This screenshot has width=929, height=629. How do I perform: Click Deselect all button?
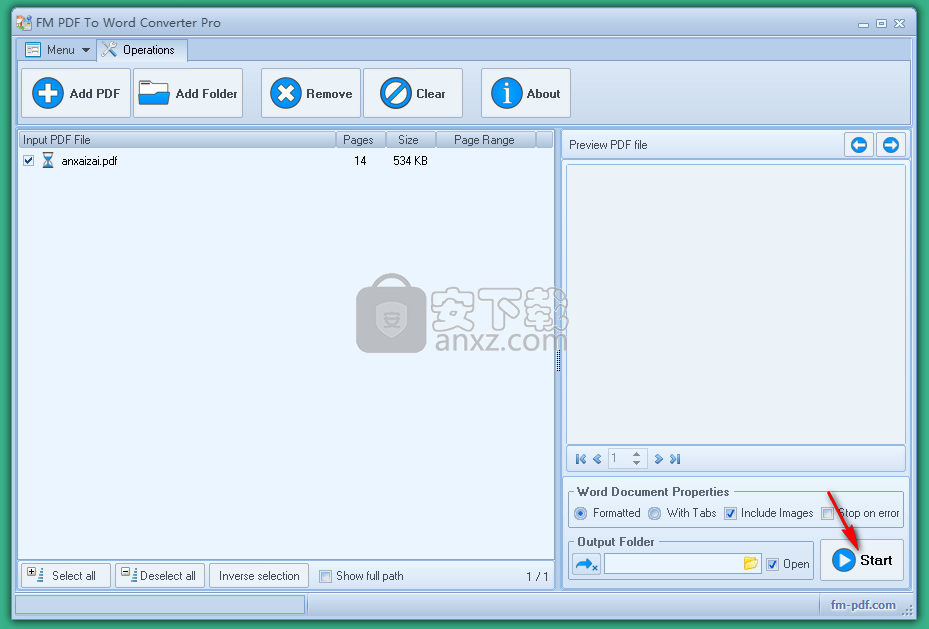pos(159,576)
